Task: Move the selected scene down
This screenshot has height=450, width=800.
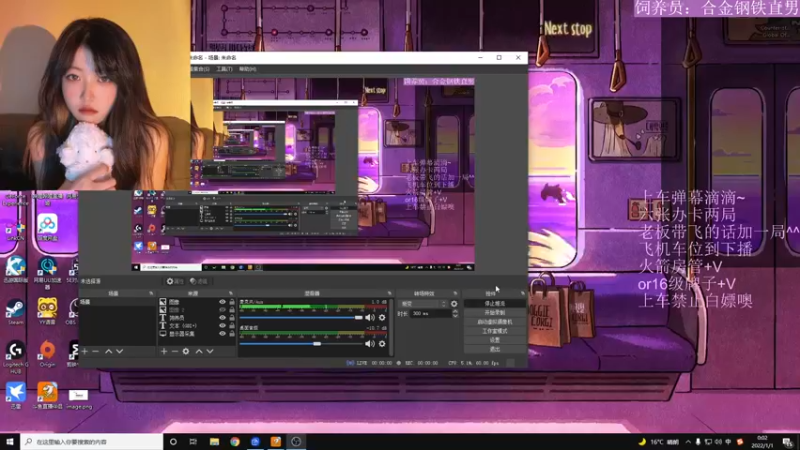Action: click(119, 351)
